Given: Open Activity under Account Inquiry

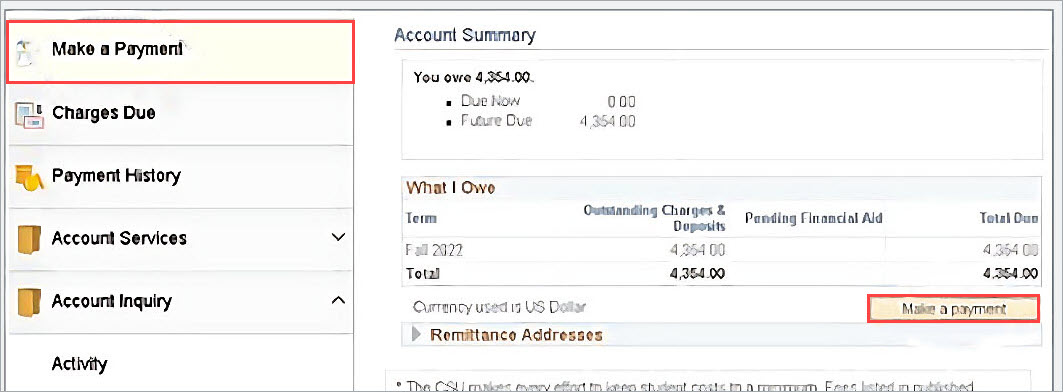Looking at the screenshot, I should tap(79, 364).
